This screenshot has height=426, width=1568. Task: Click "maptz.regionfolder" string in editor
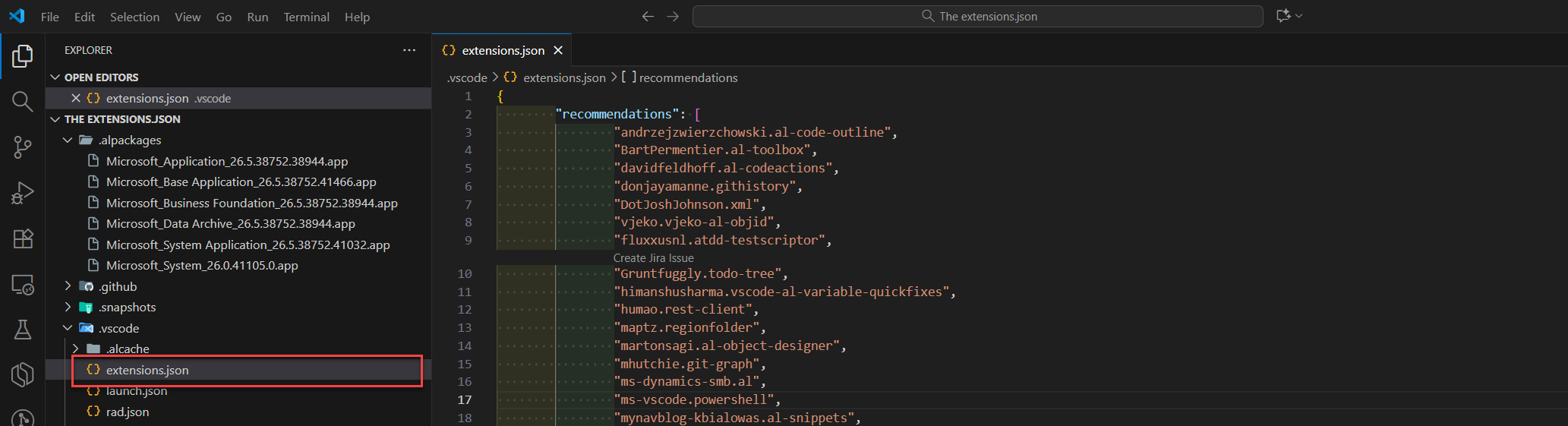[686, 327]
